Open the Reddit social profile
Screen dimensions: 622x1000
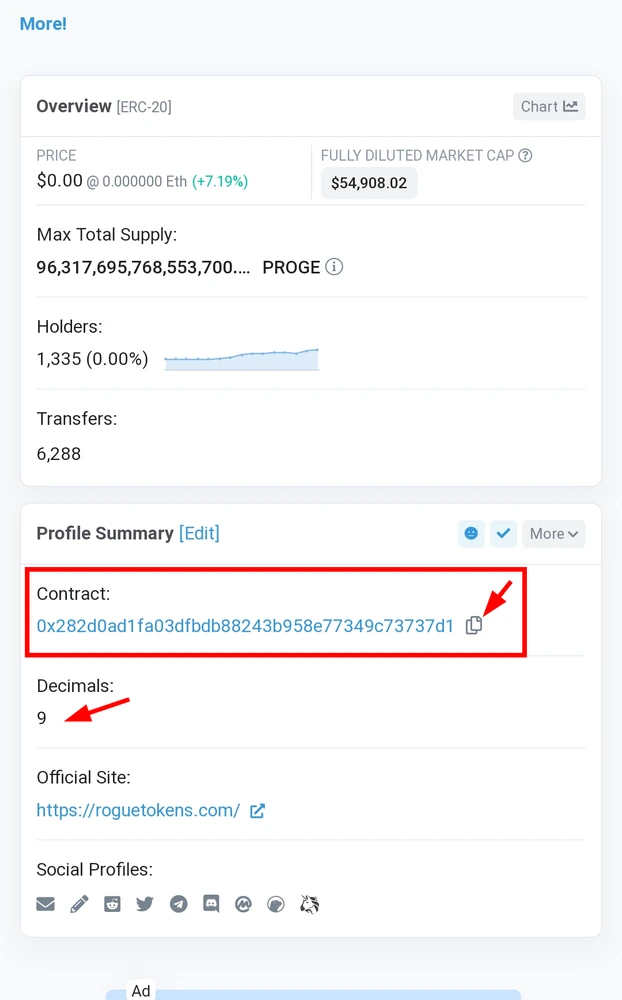click(112, 904)
